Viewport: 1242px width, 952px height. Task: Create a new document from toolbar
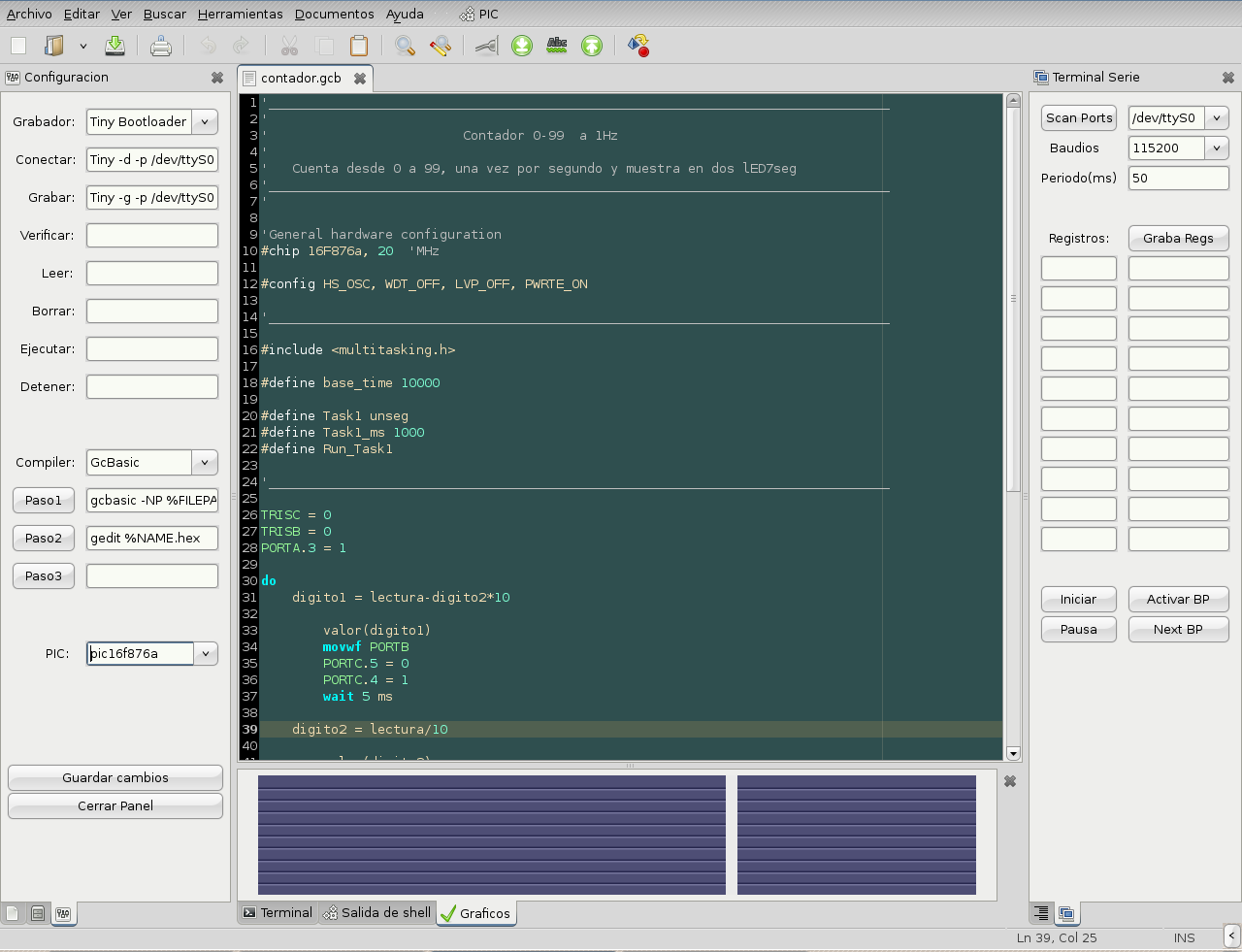tap(18, 46)
